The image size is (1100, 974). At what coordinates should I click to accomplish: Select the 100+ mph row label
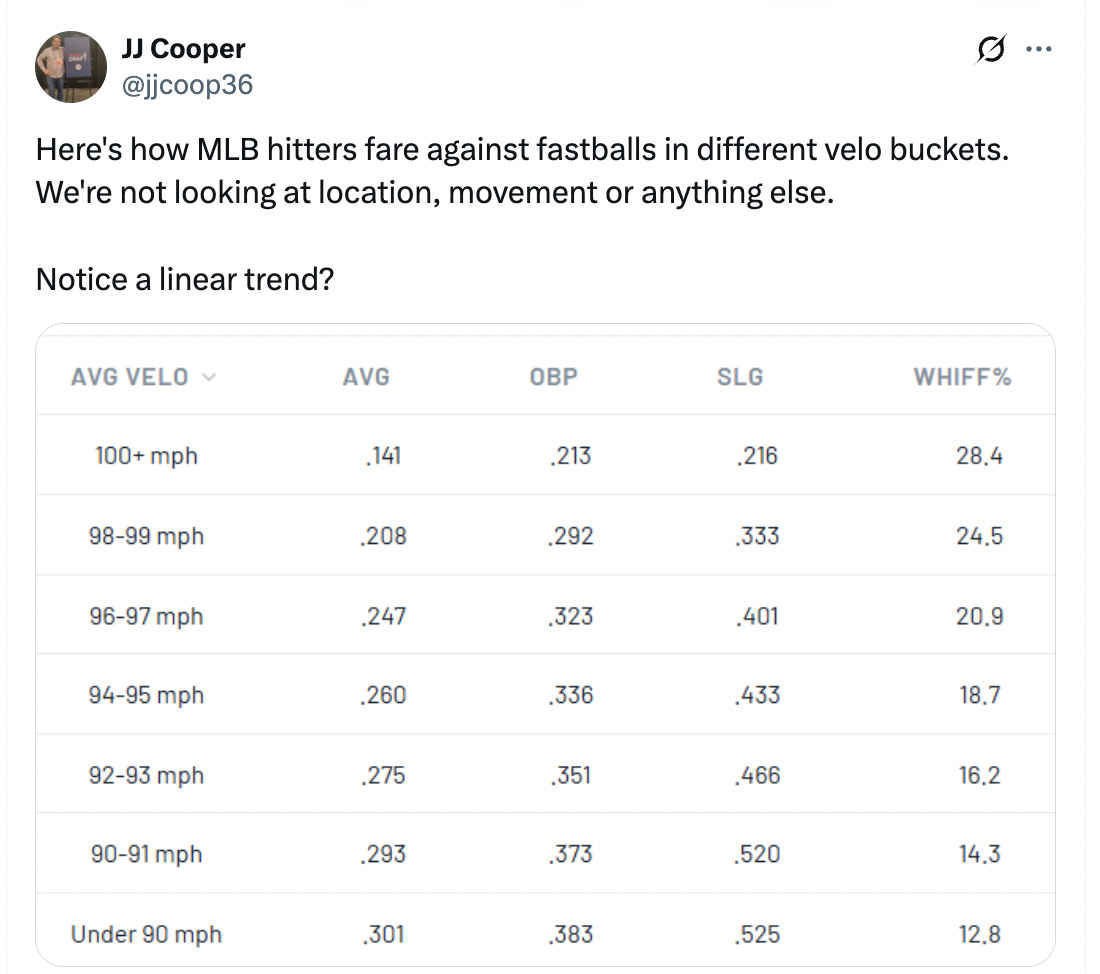pos(147,456)
